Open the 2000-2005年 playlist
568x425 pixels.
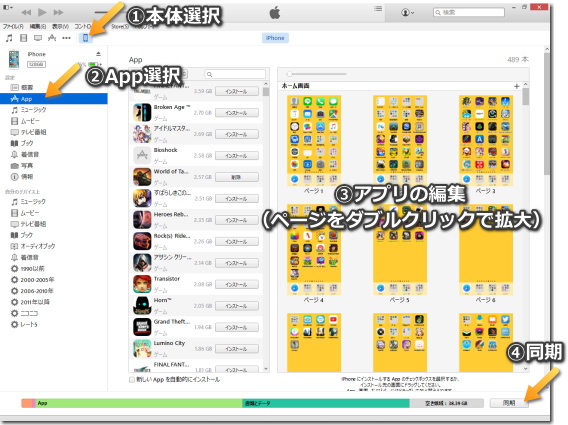click(54, 280)
